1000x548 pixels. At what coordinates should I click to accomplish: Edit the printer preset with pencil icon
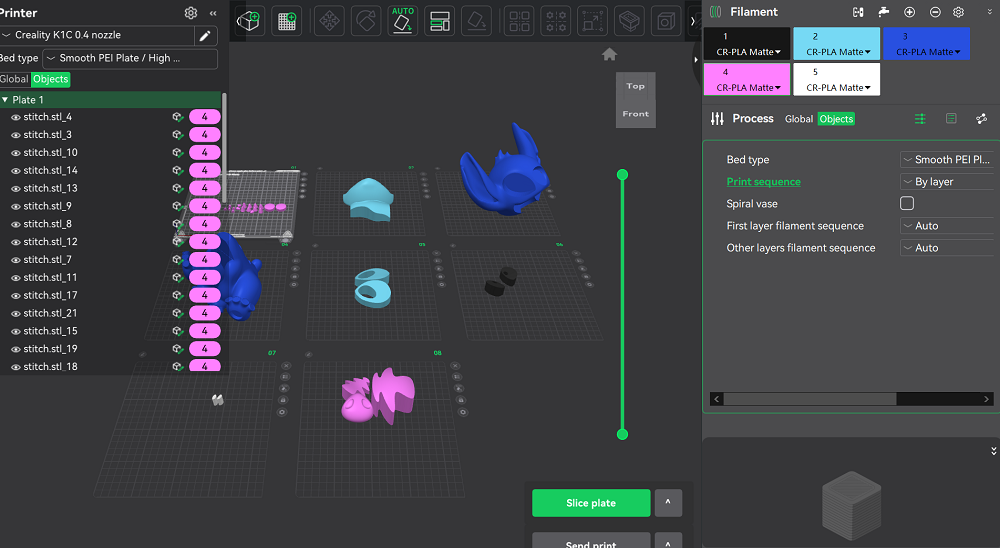pos(205,36)
